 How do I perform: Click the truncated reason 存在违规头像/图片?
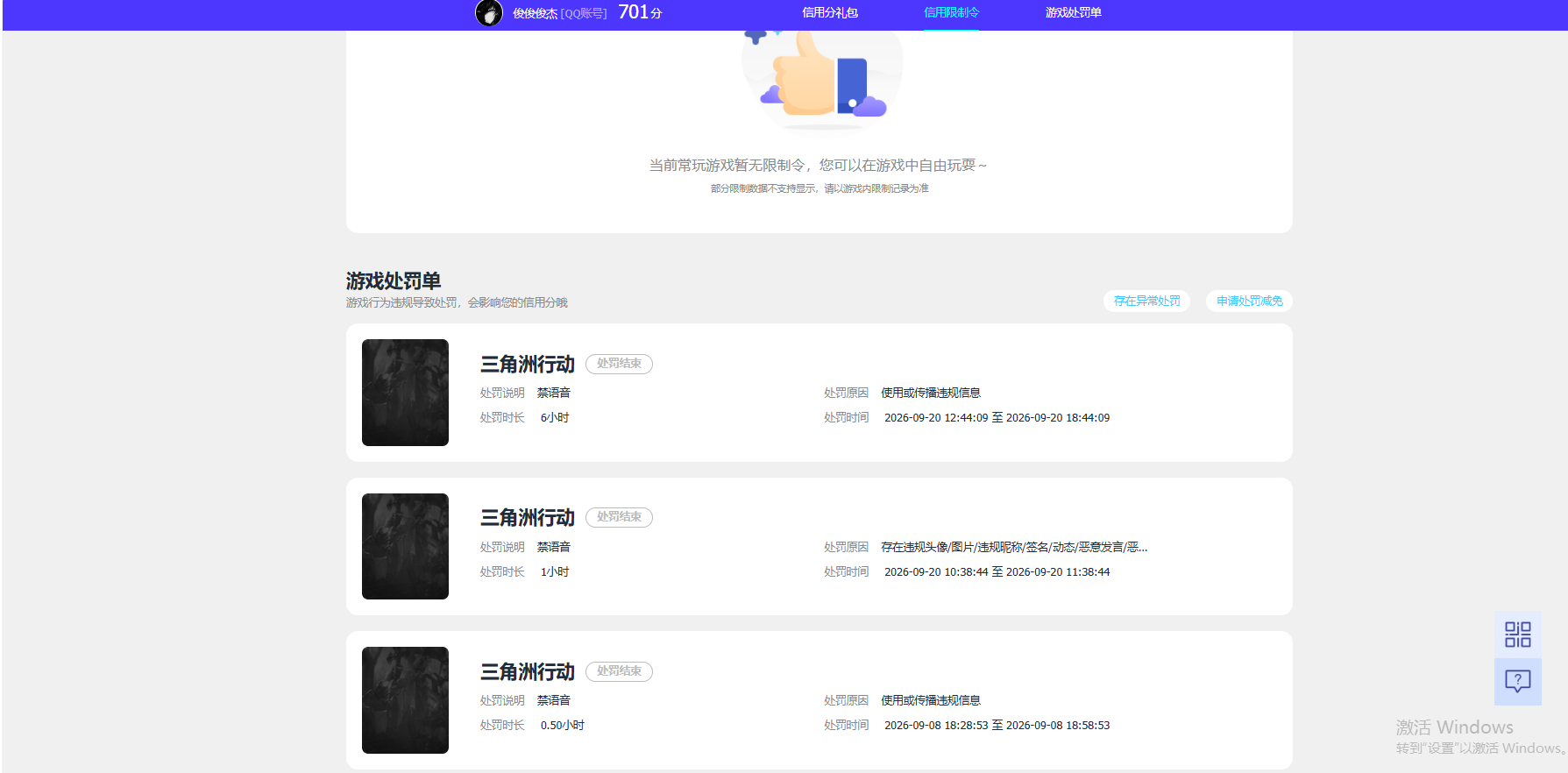point(1014,547)
